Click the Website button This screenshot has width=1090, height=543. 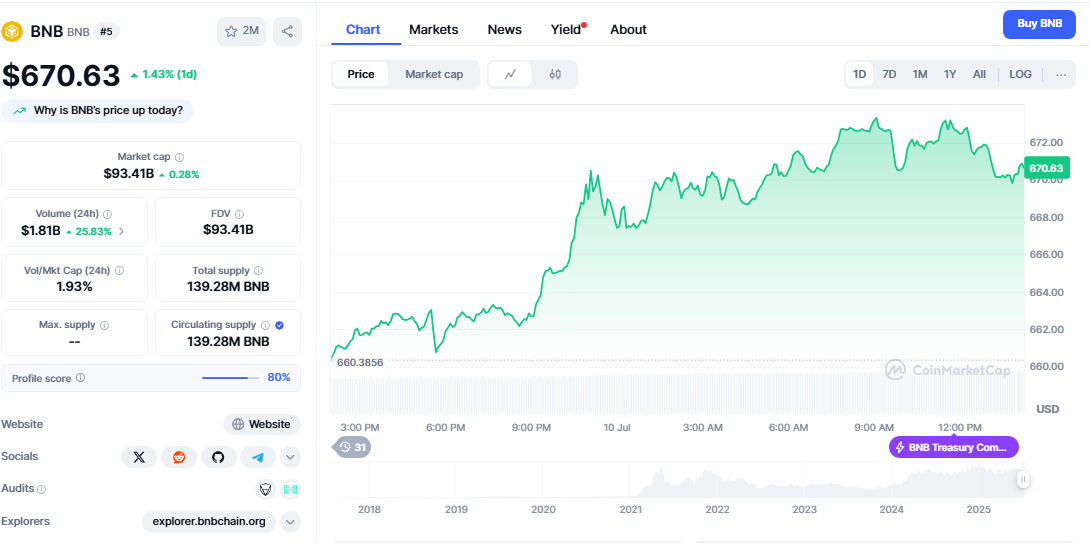[x=261, y=424]
